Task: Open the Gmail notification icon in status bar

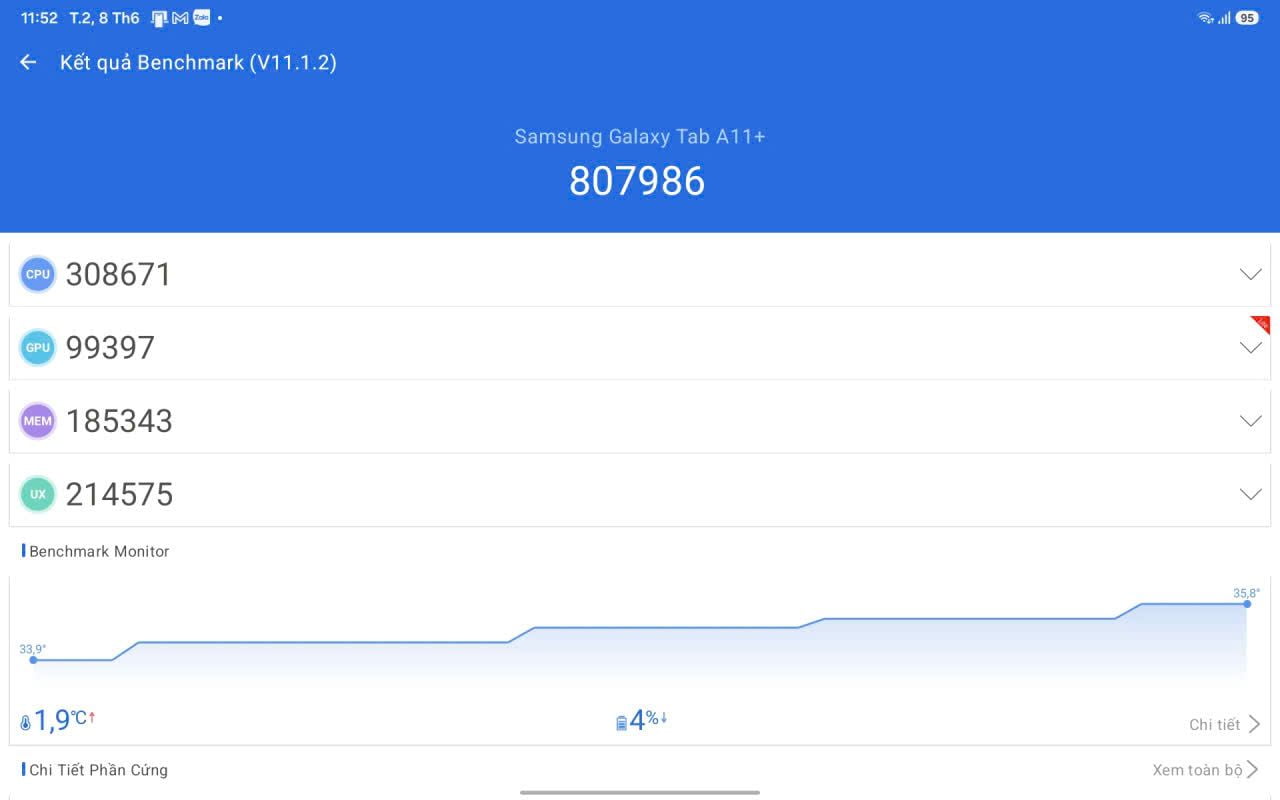Action: click(181, 18)
